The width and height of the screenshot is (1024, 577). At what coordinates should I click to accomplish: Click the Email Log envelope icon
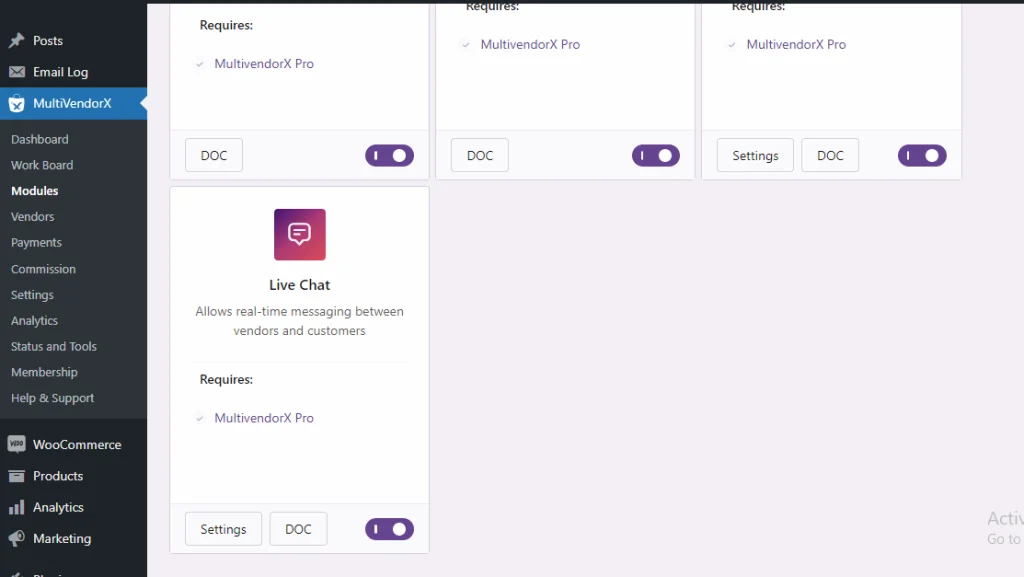click(x=16, y=72)
